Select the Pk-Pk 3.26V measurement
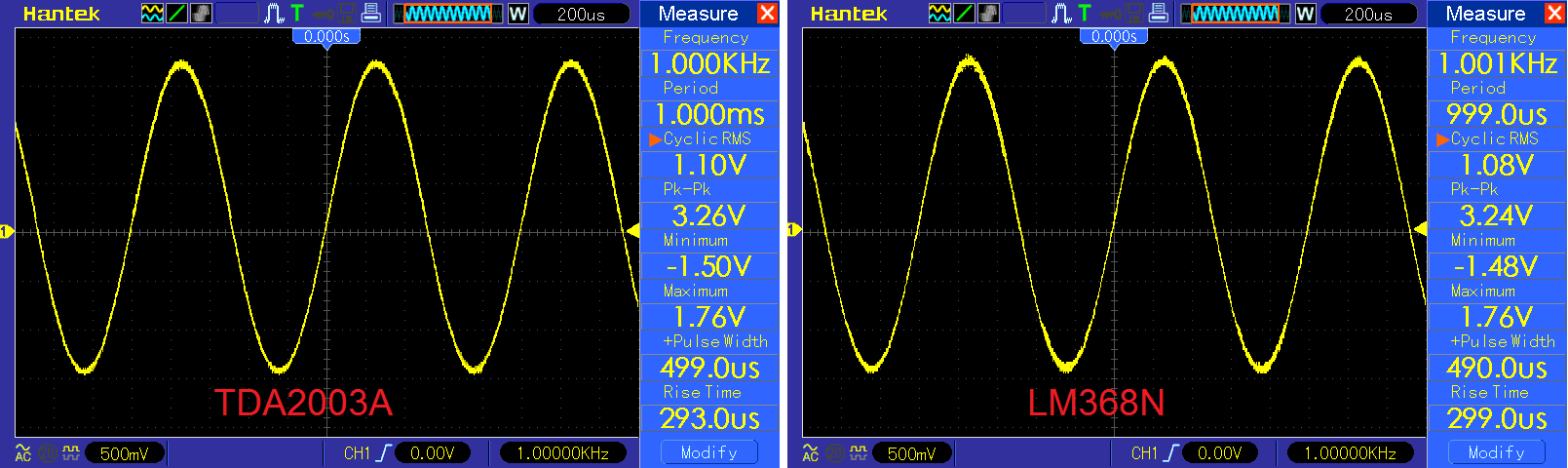Image resolution: width=1568 pixels, height=468 pixels. 709,205
